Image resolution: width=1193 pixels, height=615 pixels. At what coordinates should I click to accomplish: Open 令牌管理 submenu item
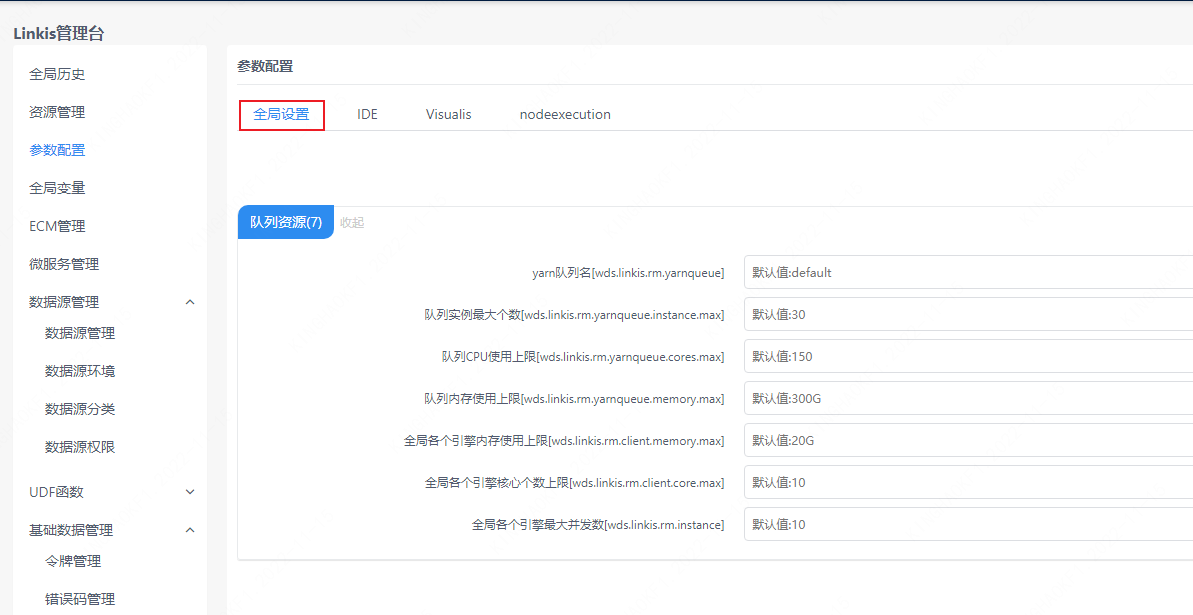click(x=73, y=561)
